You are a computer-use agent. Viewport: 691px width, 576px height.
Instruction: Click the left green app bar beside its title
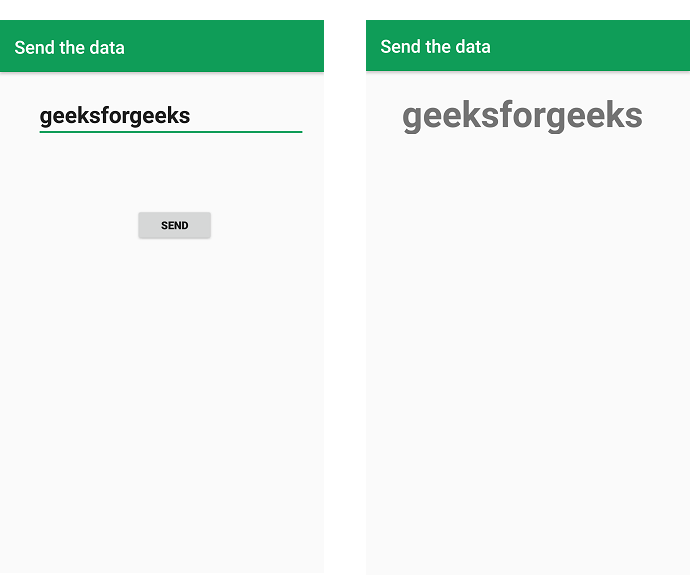(x=225, y=46)
